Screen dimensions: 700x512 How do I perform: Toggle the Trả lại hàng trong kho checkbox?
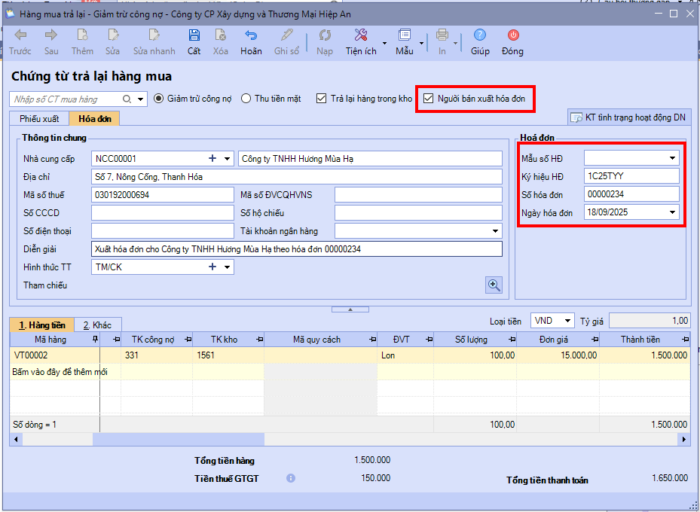[321, 99]
